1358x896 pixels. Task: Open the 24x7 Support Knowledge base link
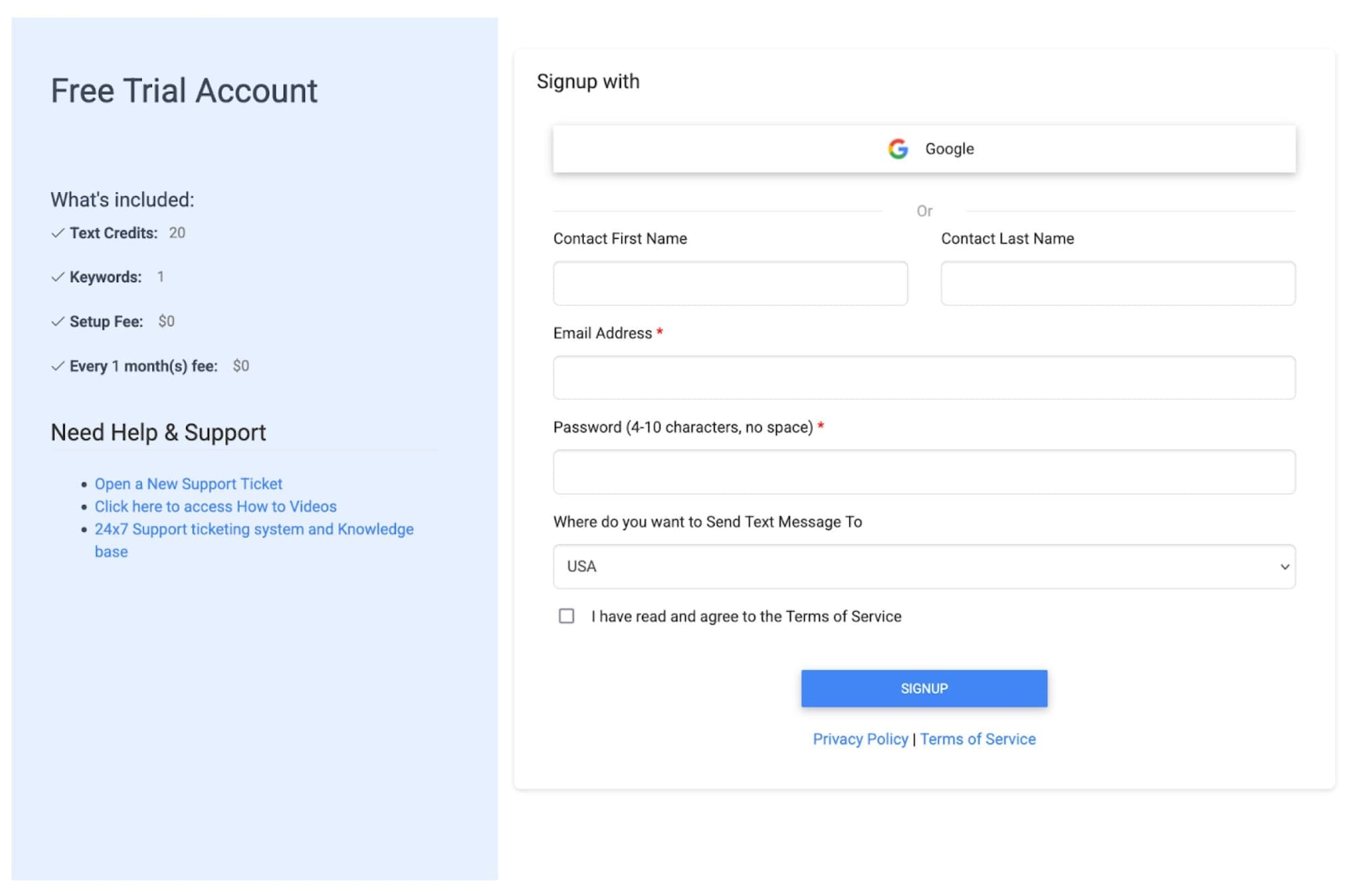[x=254, y=529]
